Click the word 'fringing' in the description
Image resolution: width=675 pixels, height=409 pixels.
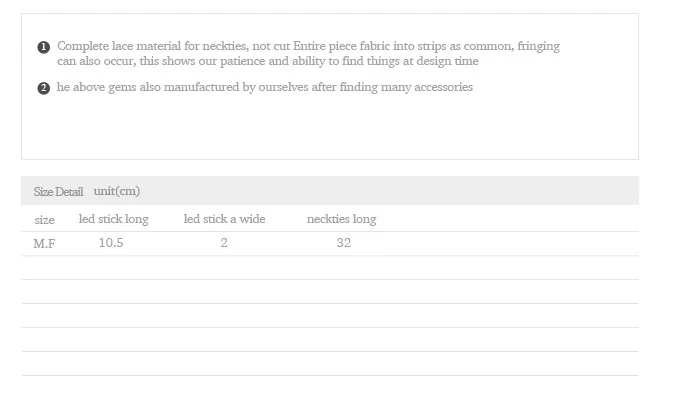[538, 46]
